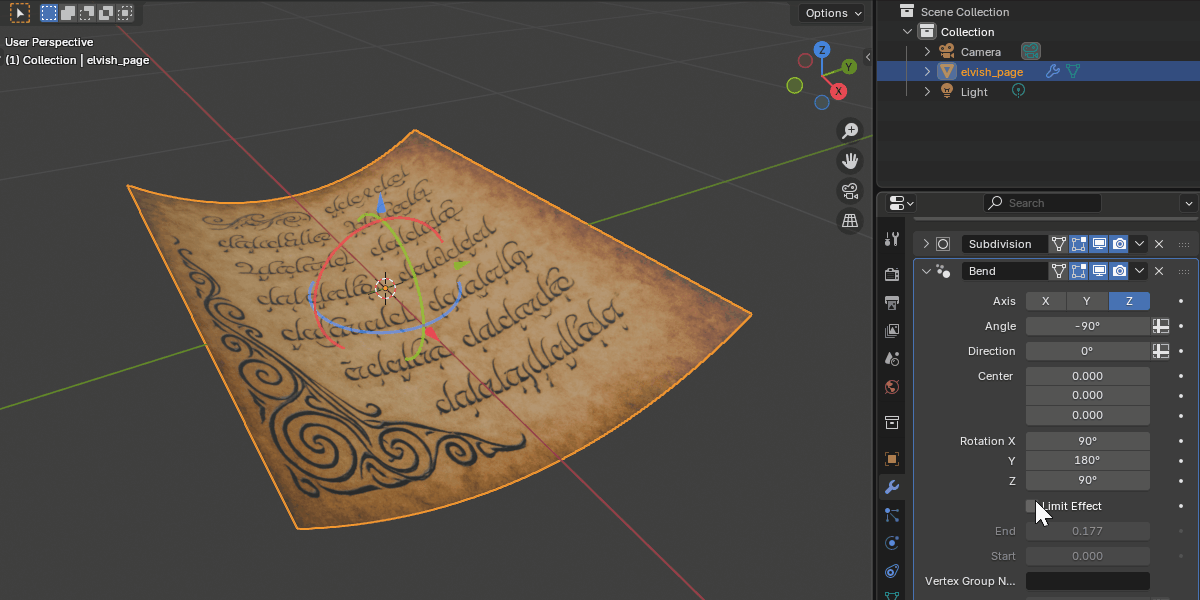Click the Vertex Group Name field

1087,581
